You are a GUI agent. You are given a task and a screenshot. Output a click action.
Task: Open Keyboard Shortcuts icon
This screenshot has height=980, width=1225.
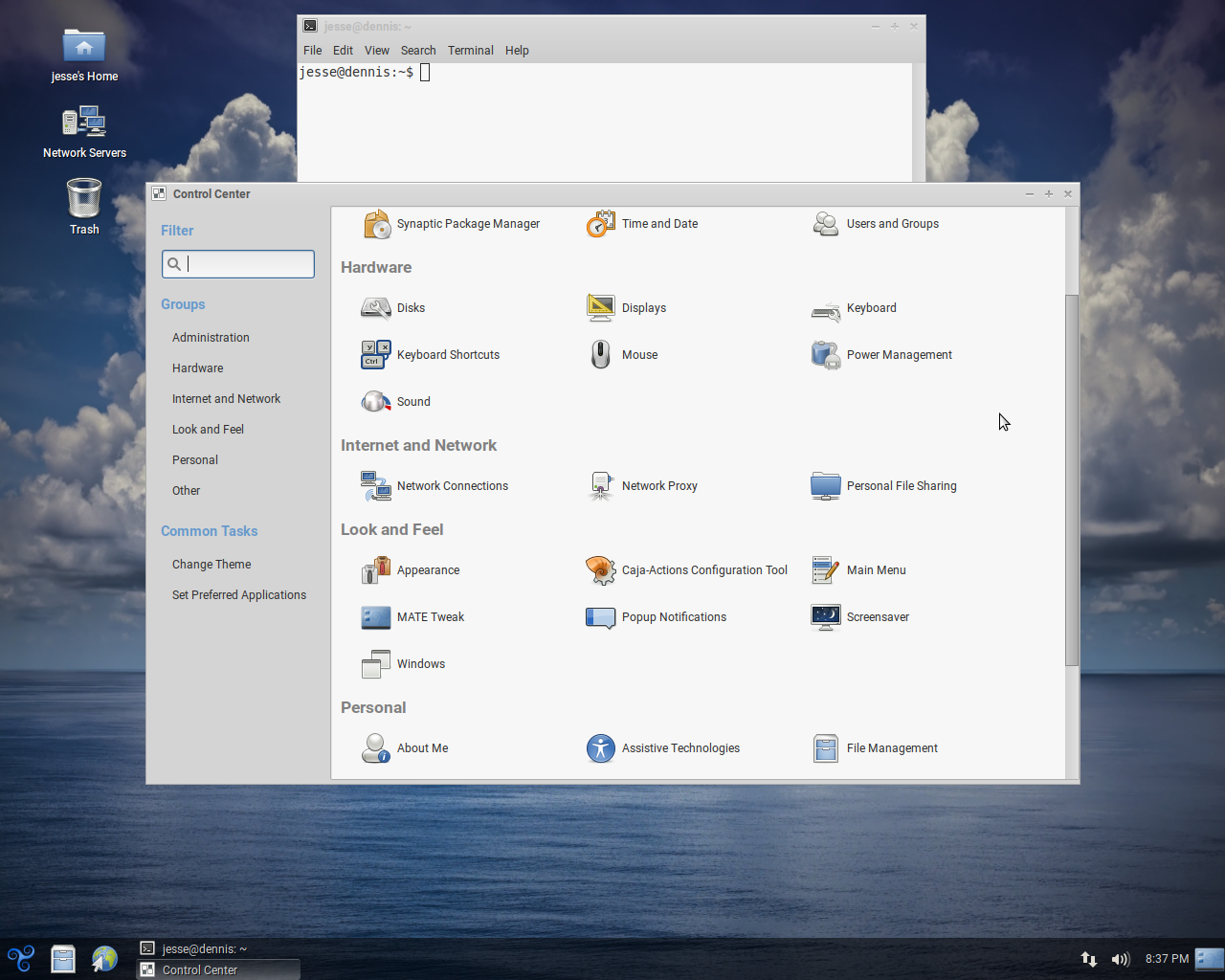coord(376,355)
